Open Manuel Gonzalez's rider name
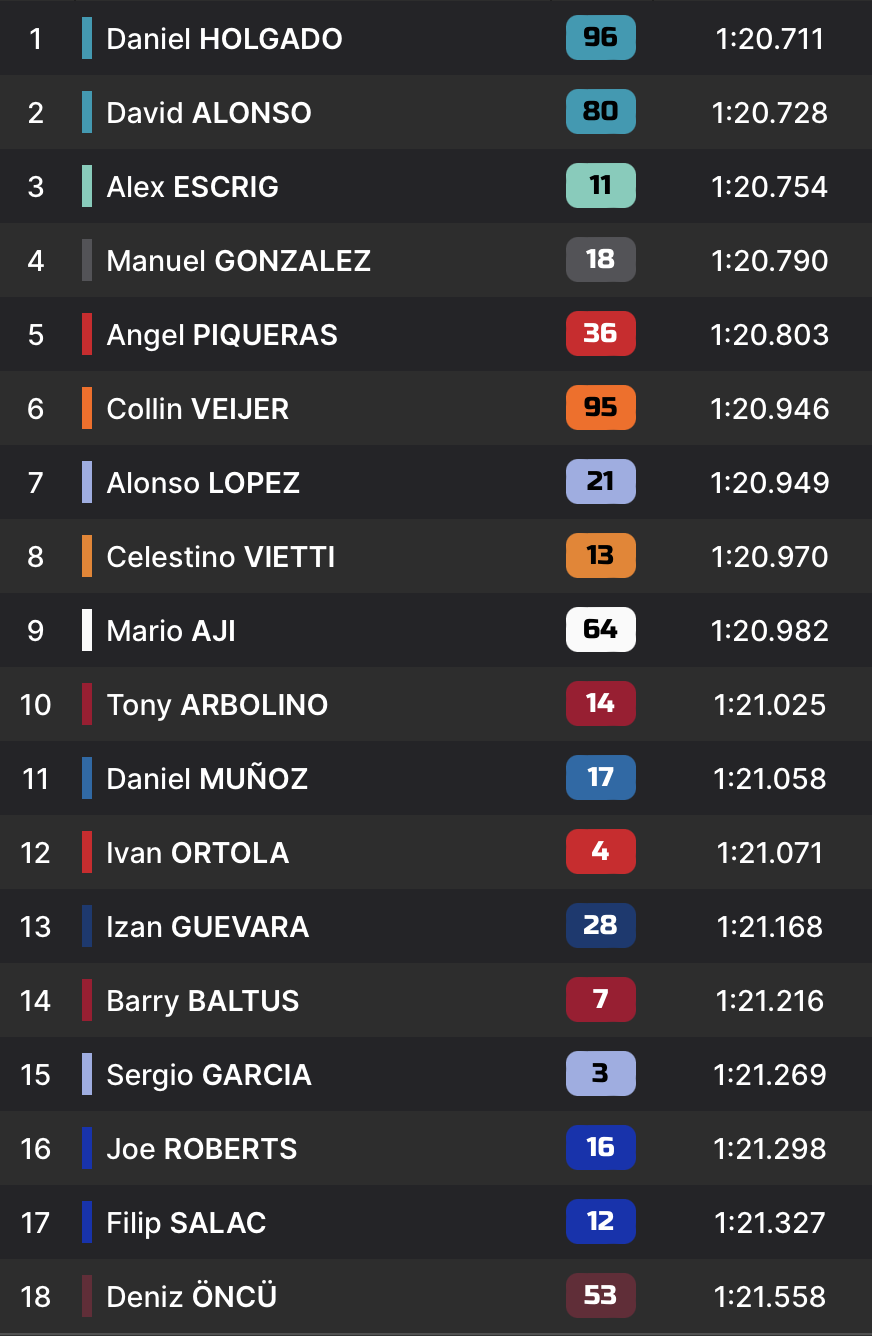This screenshot has height=1336, width=872. (x=238, y=261)
